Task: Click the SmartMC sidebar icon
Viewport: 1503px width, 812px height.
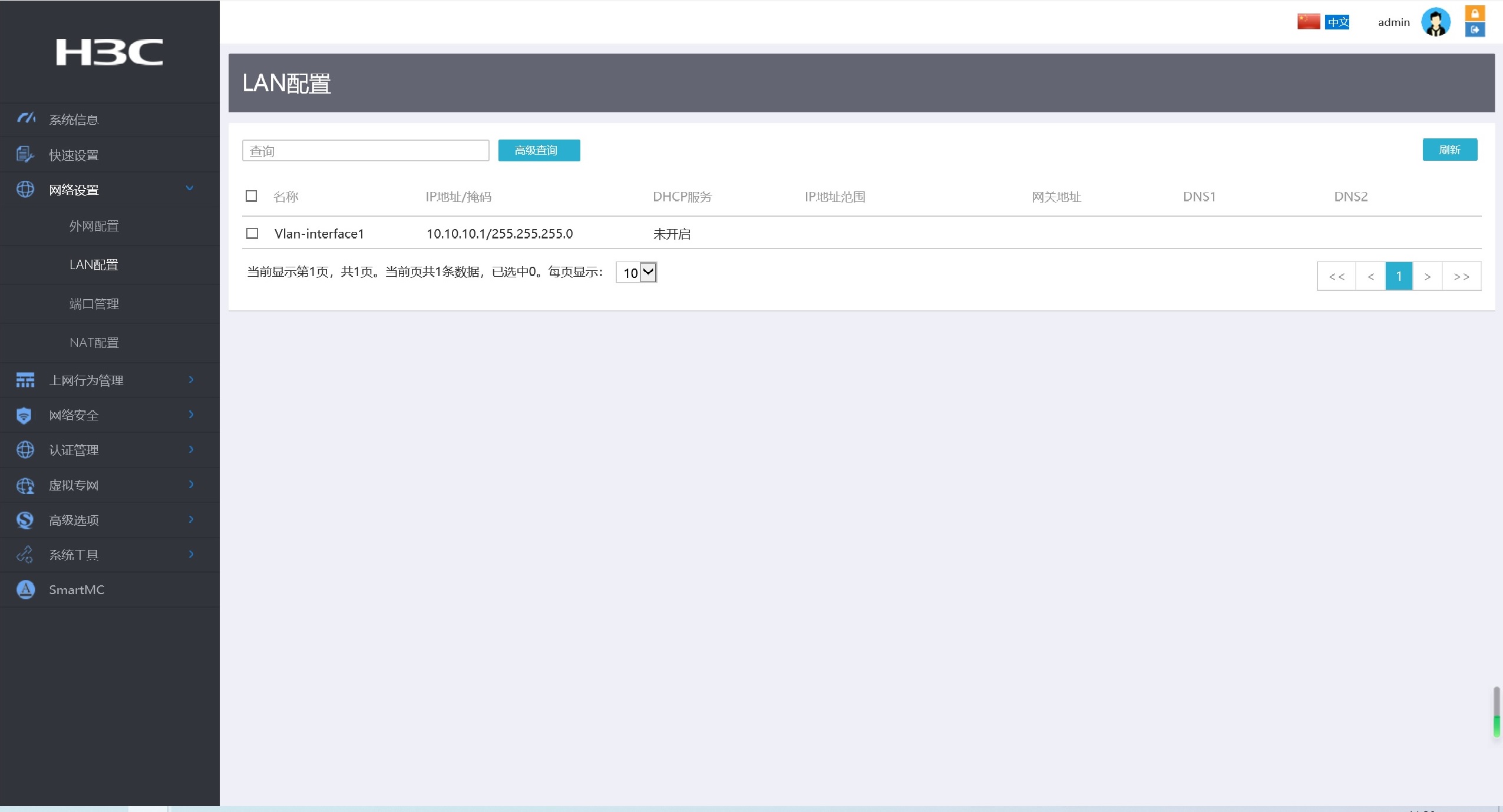Action: point(25,589)
